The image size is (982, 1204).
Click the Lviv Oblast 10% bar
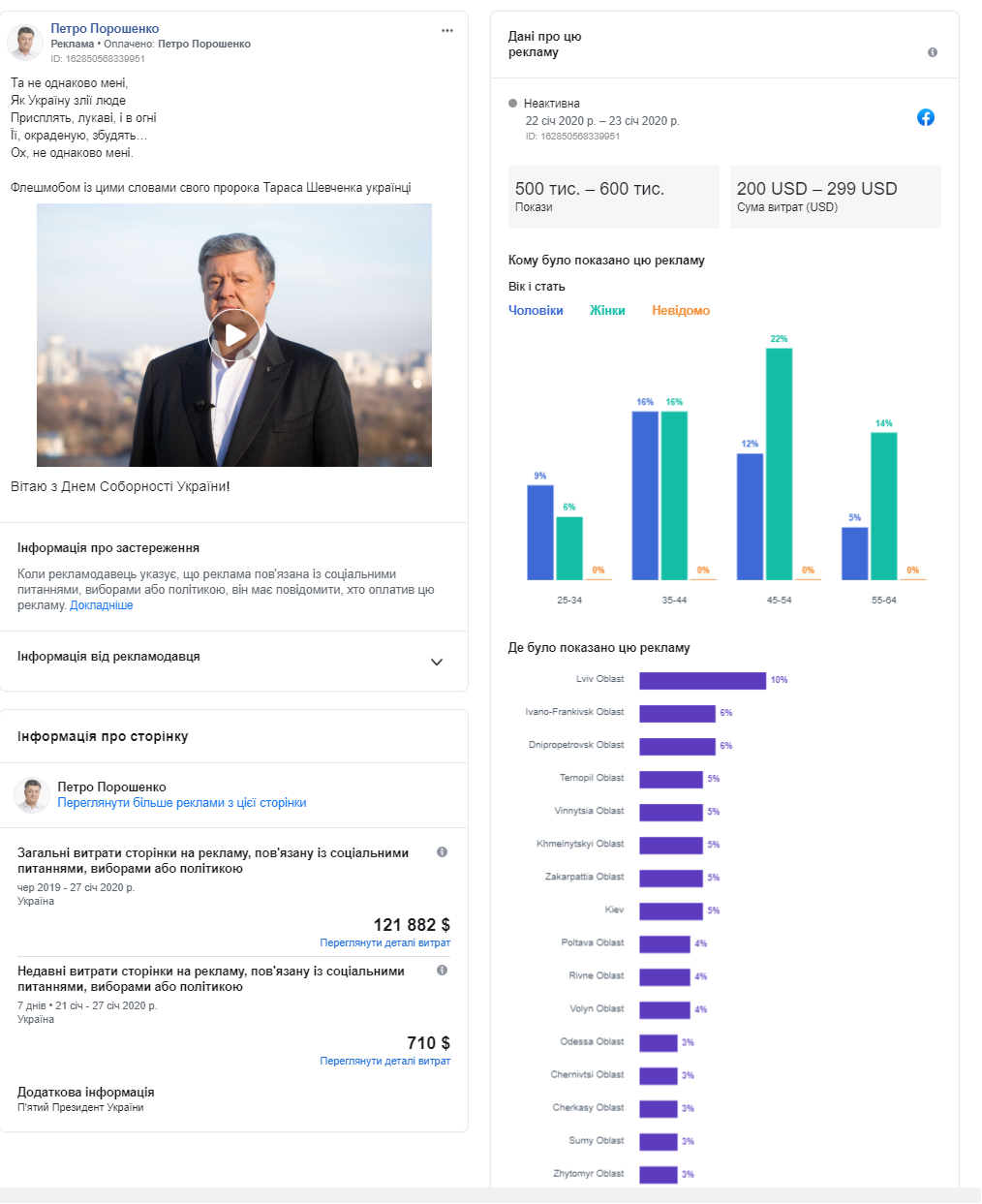(x=702, y=681)
